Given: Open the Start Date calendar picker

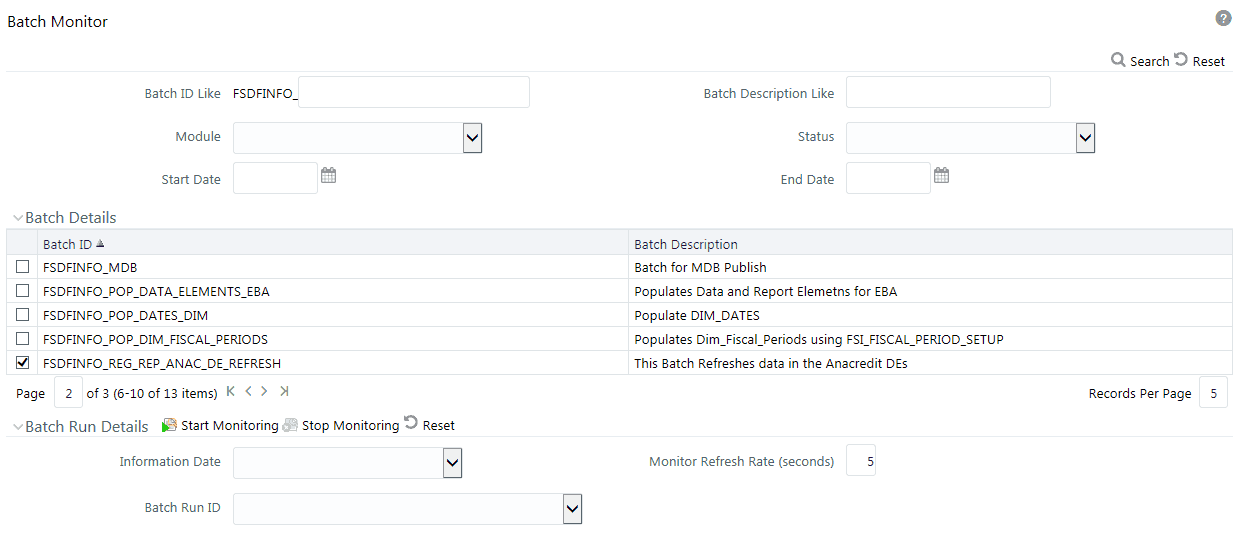Looking at the screenshot, I should [328, 175].
